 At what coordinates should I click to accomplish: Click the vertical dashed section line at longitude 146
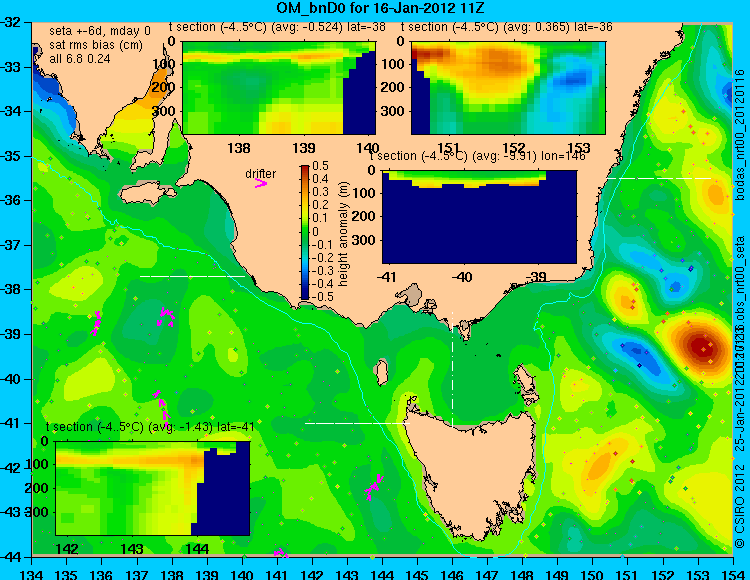pos(452,368)
